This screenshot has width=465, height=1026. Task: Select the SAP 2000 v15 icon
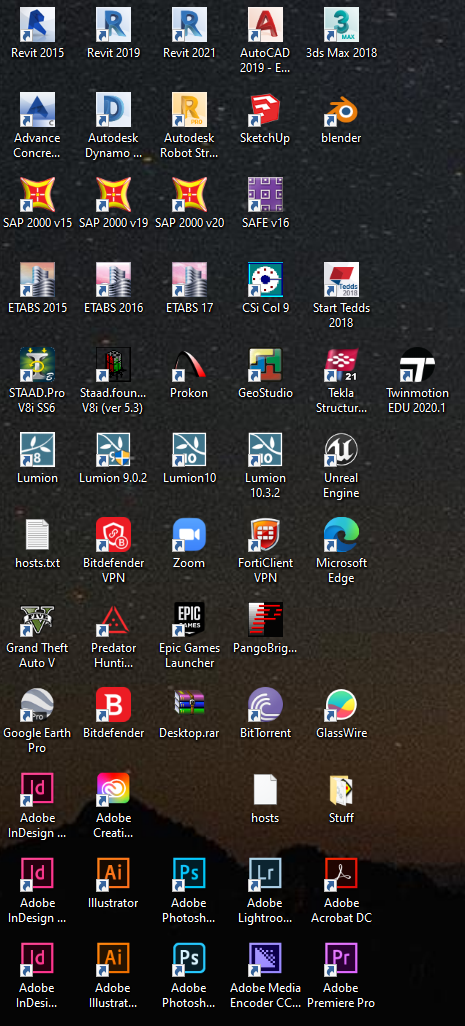tap(37, 195)
